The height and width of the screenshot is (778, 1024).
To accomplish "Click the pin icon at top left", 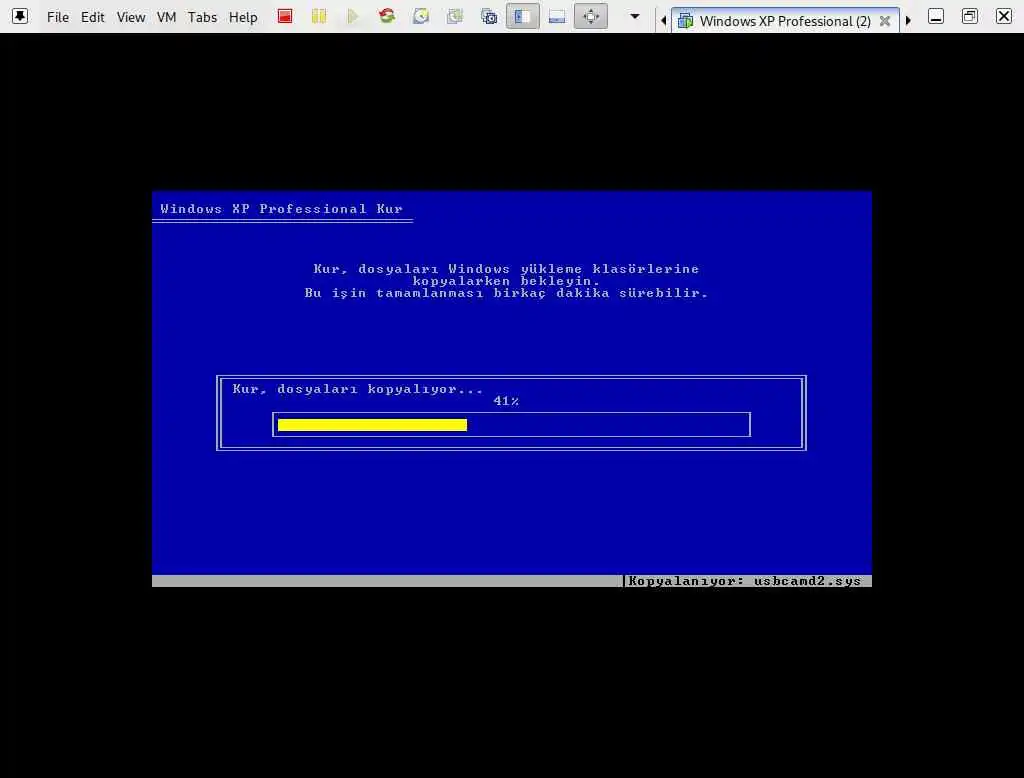I will click(20, 16).
